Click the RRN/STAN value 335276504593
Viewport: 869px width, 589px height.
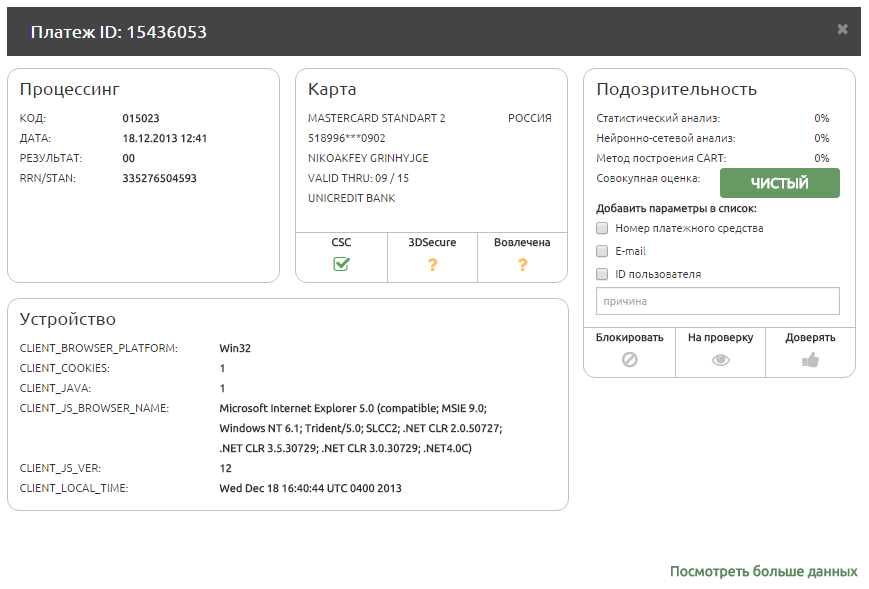pos(160,178)
